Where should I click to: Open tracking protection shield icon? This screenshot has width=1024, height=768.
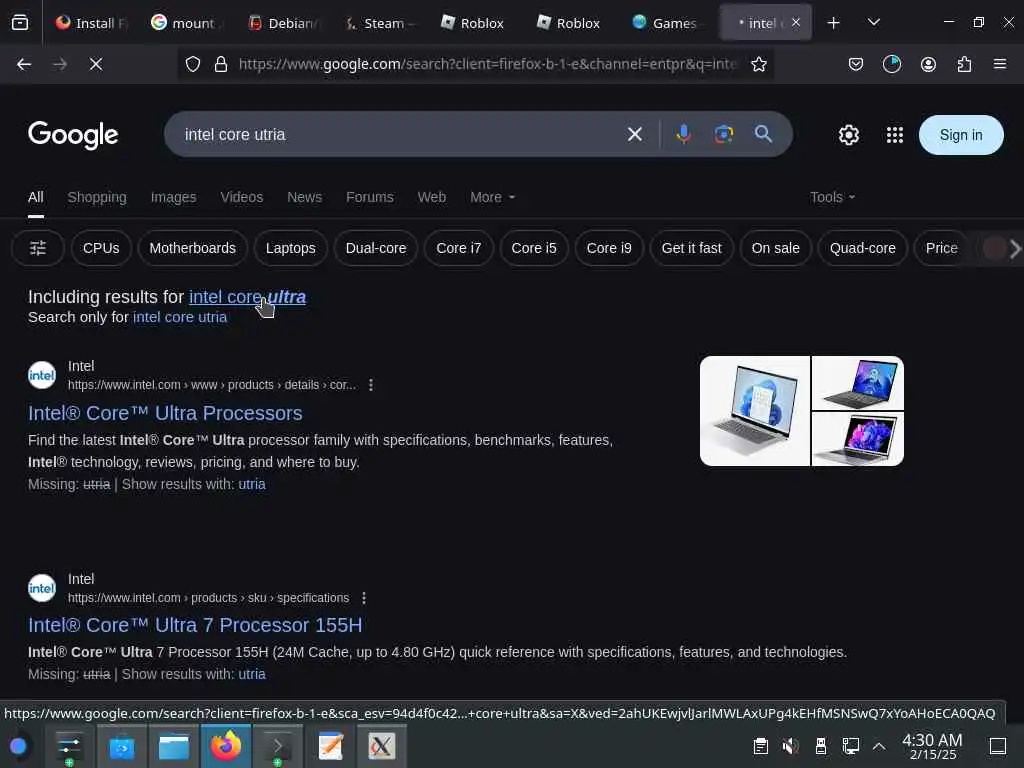(193, 64)
